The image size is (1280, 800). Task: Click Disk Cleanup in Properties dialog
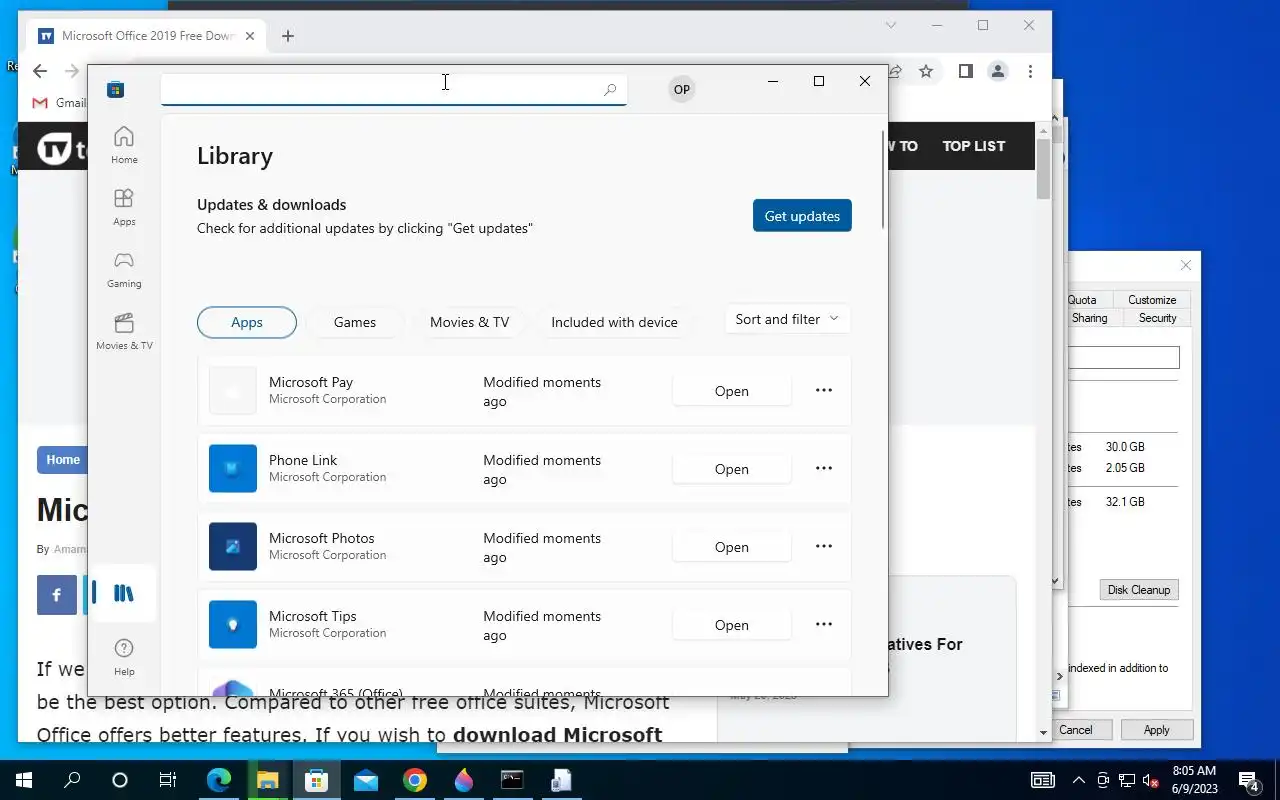pos(1138,590)
